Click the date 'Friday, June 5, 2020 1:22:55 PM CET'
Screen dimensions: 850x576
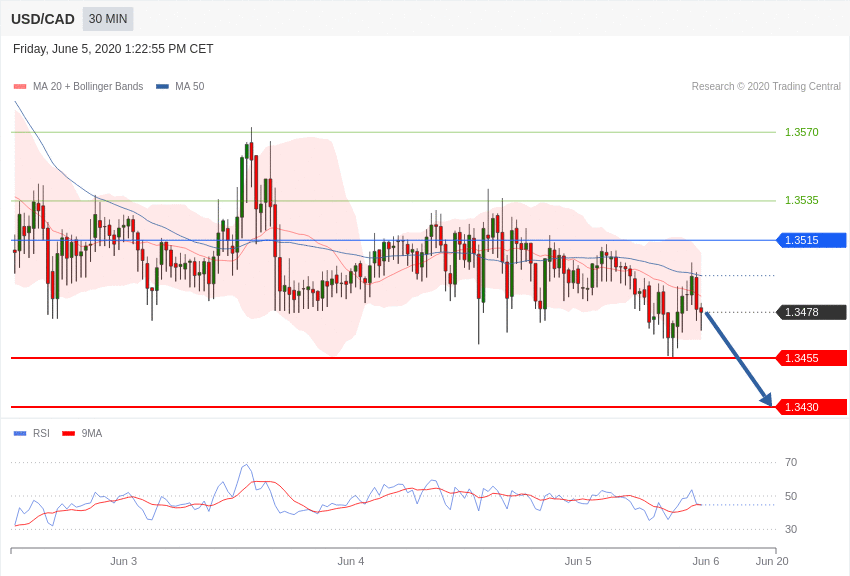113,49
